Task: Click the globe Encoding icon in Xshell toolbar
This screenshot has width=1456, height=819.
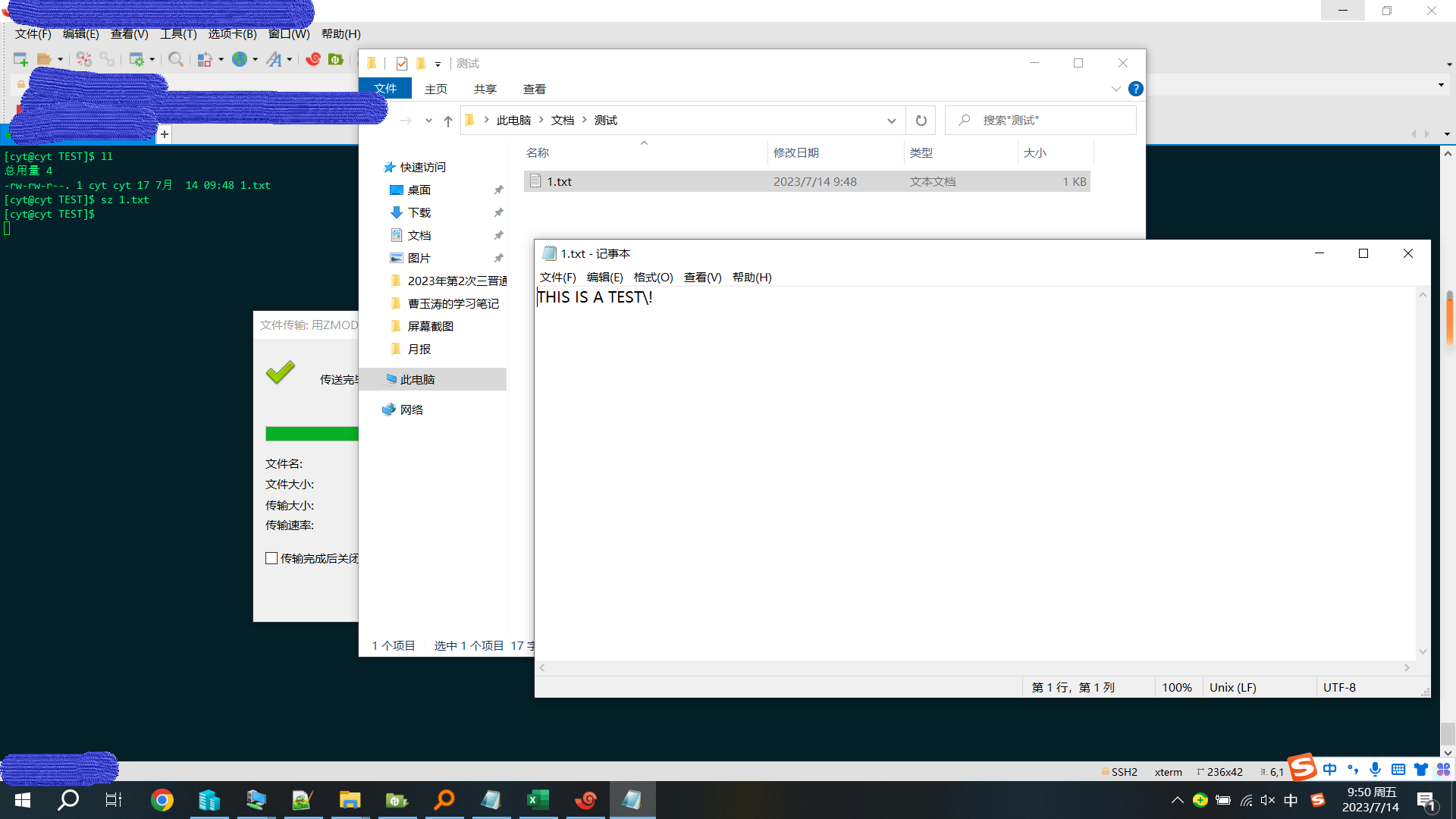Action: click(x=240, y=59)
